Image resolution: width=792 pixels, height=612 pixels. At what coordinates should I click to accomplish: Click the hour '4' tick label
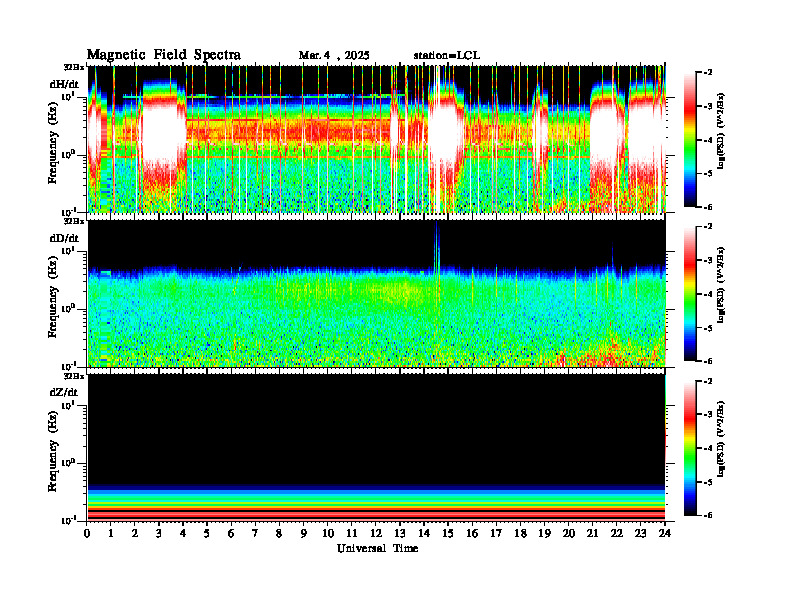point(183,533)
